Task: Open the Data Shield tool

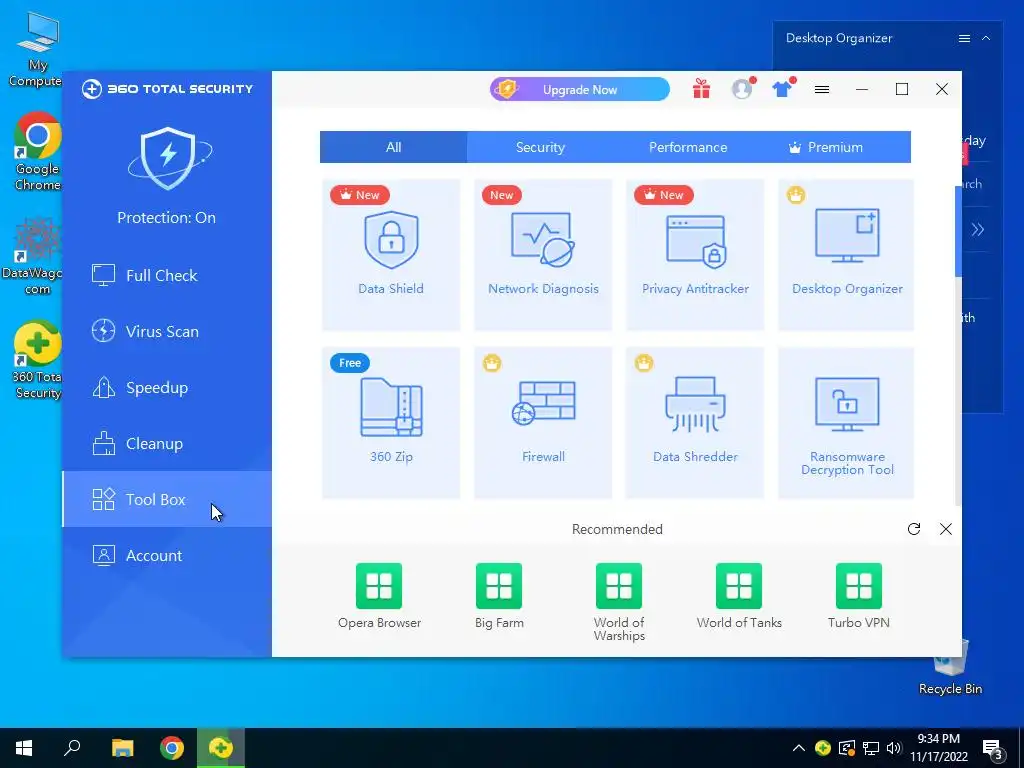Action: coord(391,255)
